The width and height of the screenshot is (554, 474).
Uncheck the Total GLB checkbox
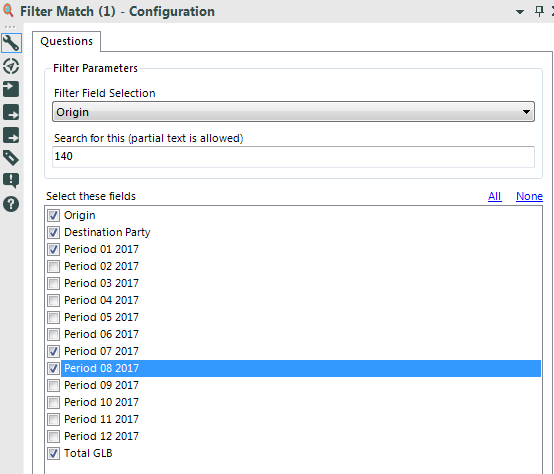point(53,453)
